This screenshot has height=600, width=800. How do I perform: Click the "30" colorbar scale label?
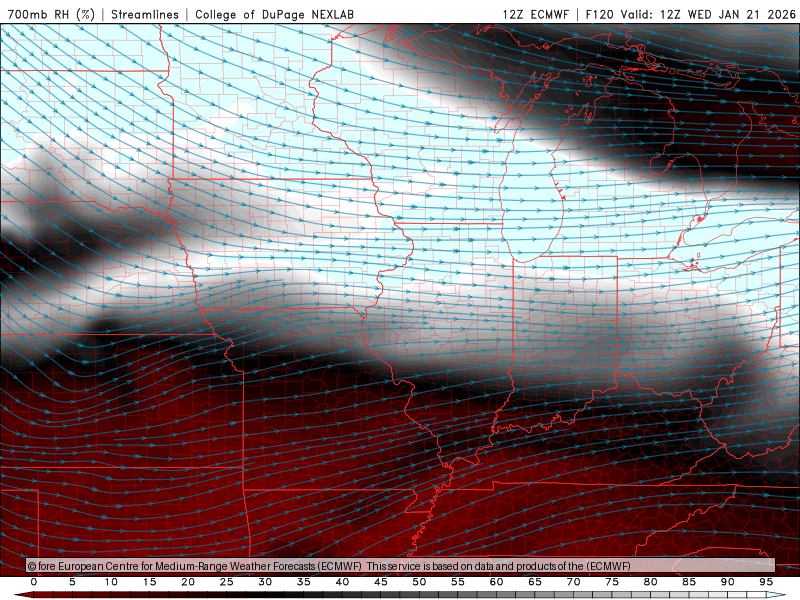click(265, 582)
